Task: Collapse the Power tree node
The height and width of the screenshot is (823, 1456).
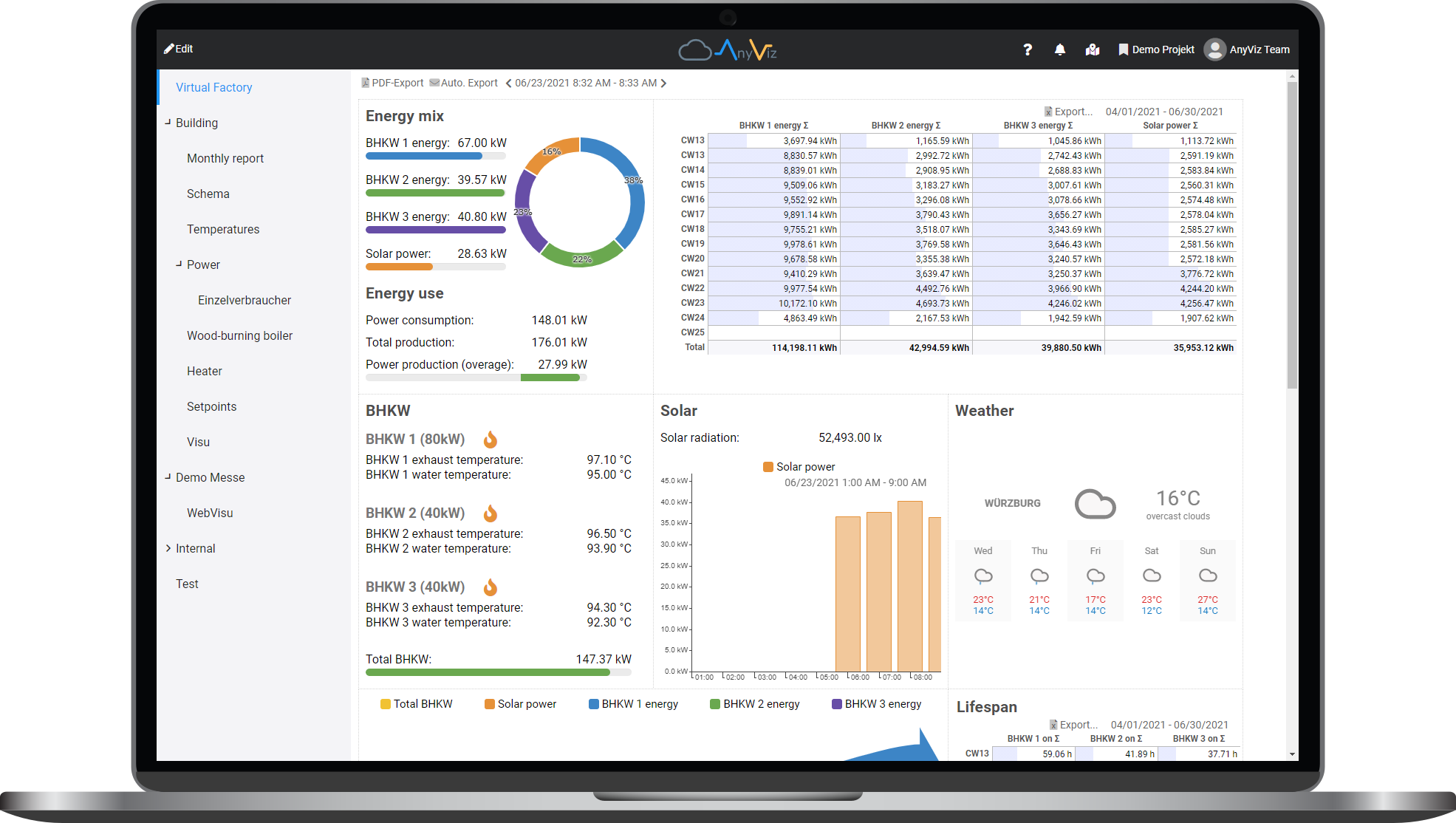Action: point(179,264)
